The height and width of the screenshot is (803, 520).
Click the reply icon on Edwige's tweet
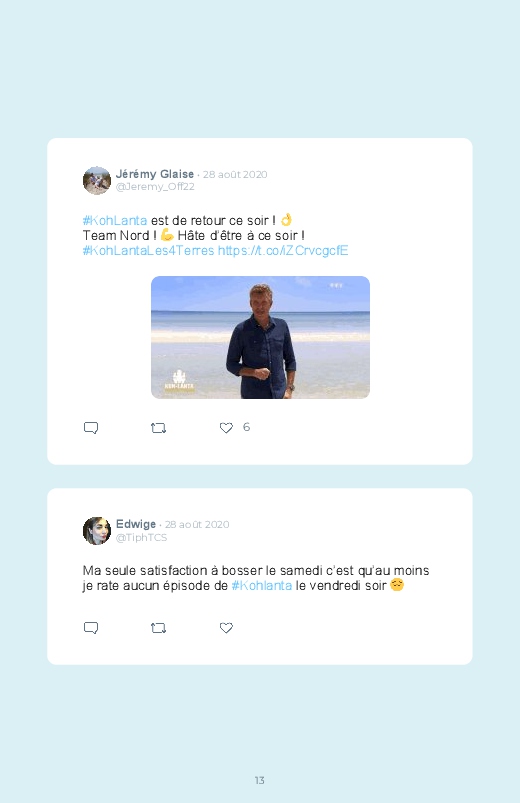point(91,628)
